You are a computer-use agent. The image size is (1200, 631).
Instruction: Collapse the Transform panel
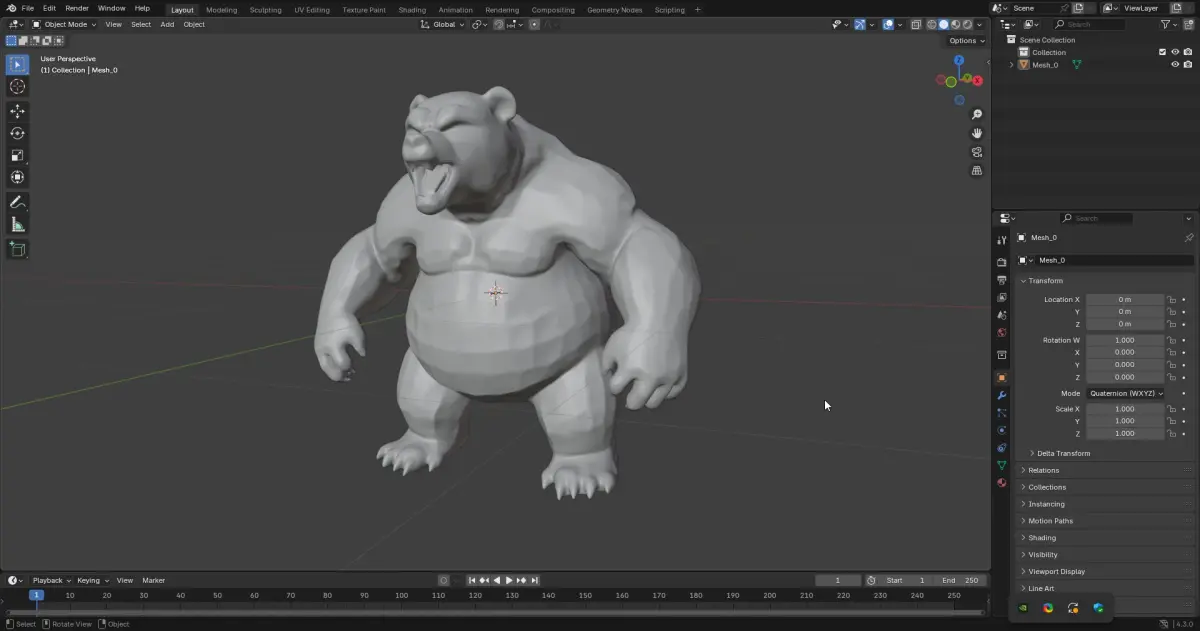(x=1045, y=281)
